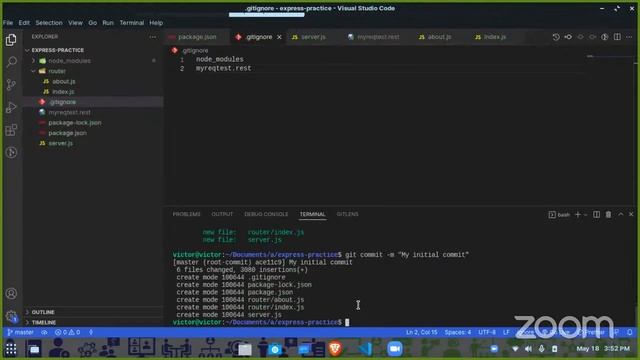Maximize the terminal panel with chevron up
This screenshot has width=640, height=360.
[620, 214]
